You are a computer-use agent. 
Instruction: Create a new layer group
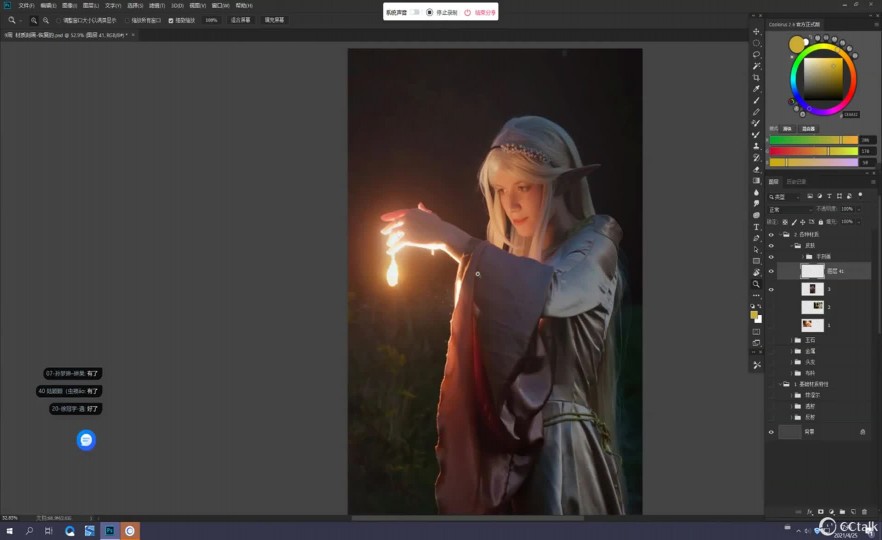click(x=842, y=512)
